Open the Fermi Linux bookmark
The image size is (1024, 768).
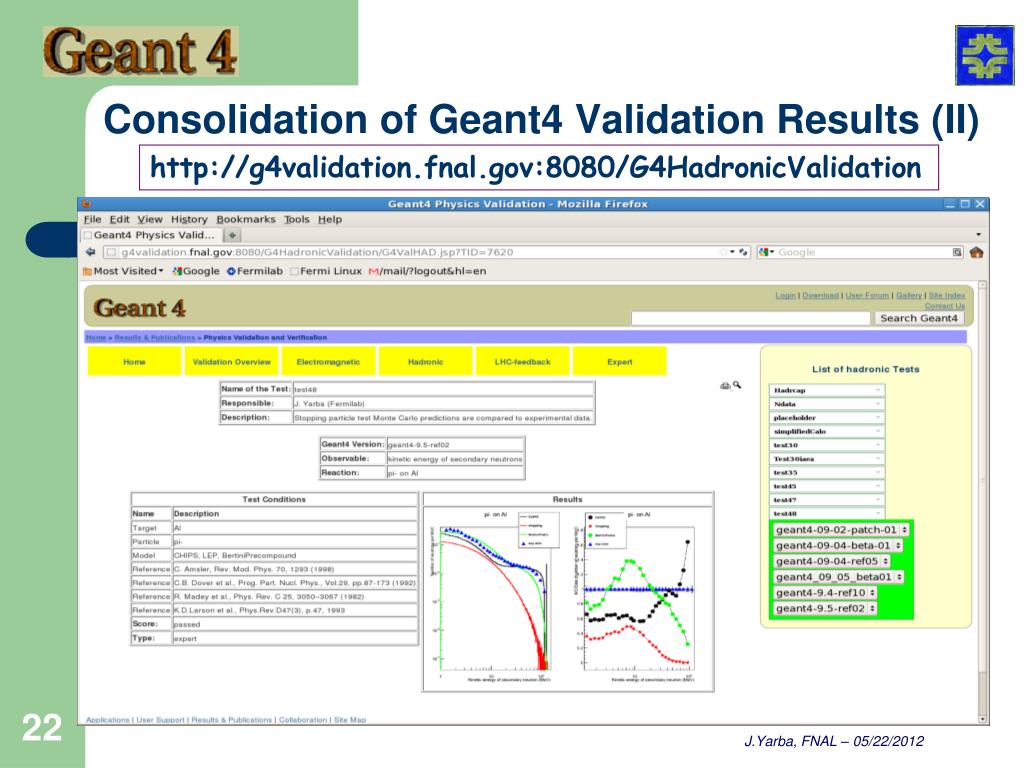(x=326, y=271)
